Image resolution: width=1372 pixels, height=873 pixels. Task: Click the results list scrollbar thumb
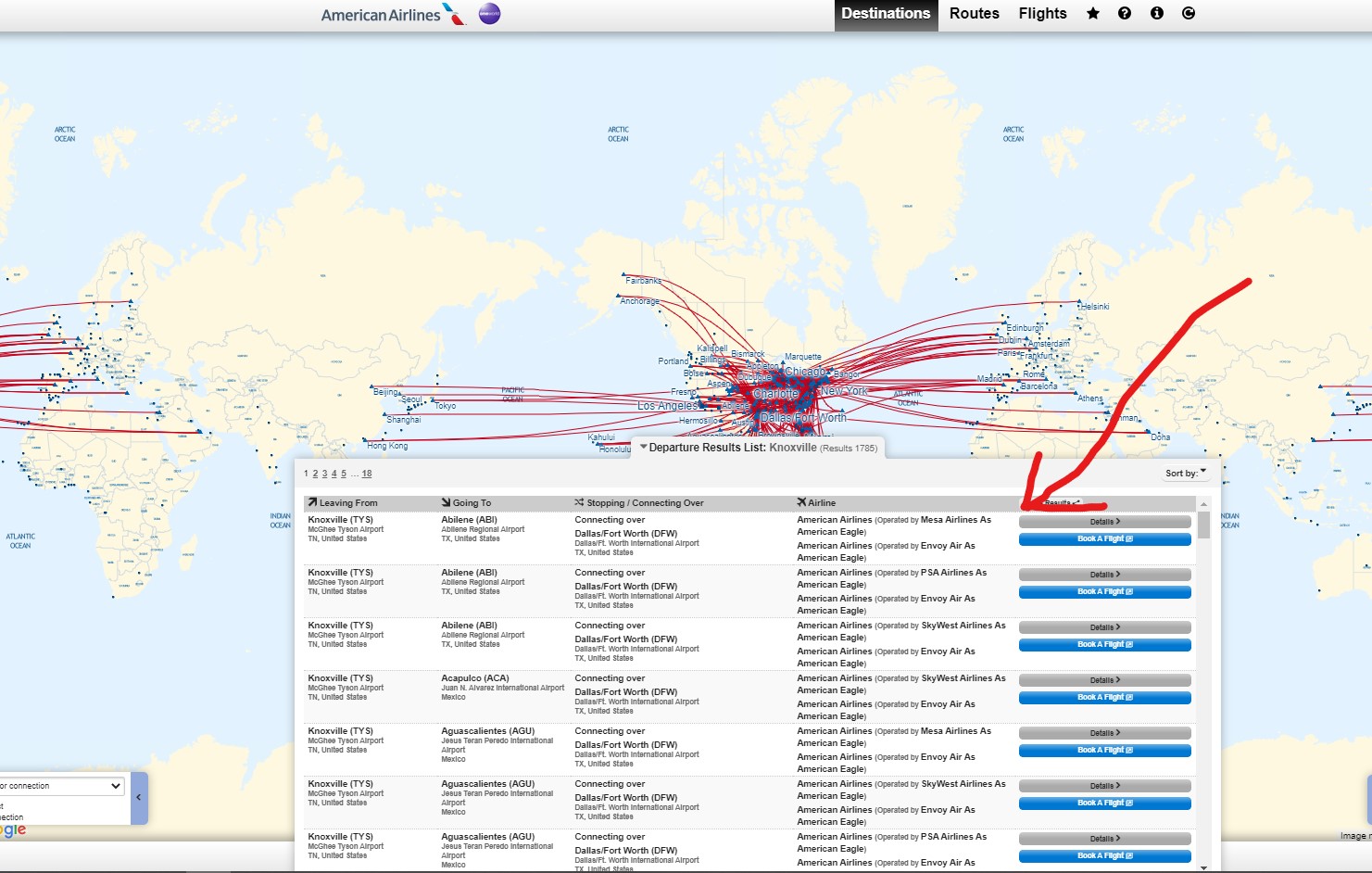[x=1203, y=525]
